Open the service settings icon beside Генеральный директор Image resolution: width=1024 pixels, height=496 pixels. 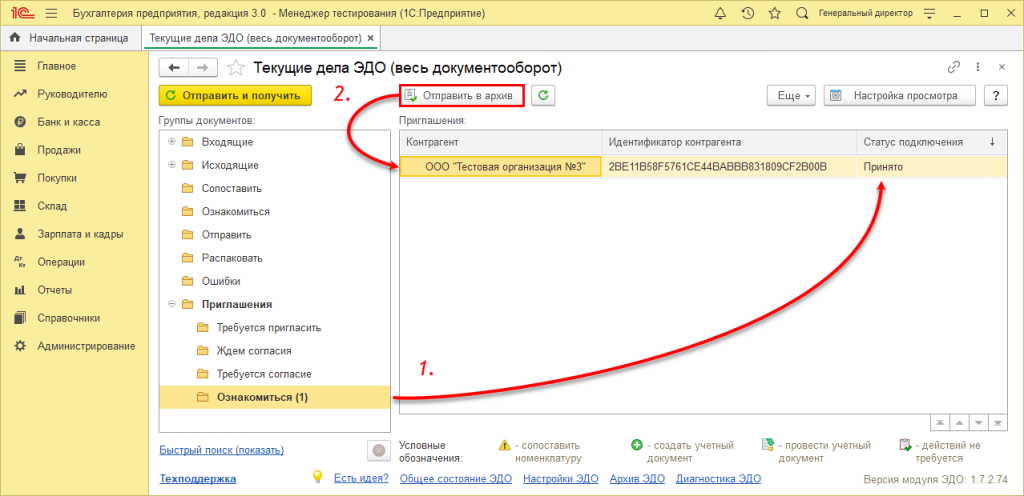coord(930,13)
